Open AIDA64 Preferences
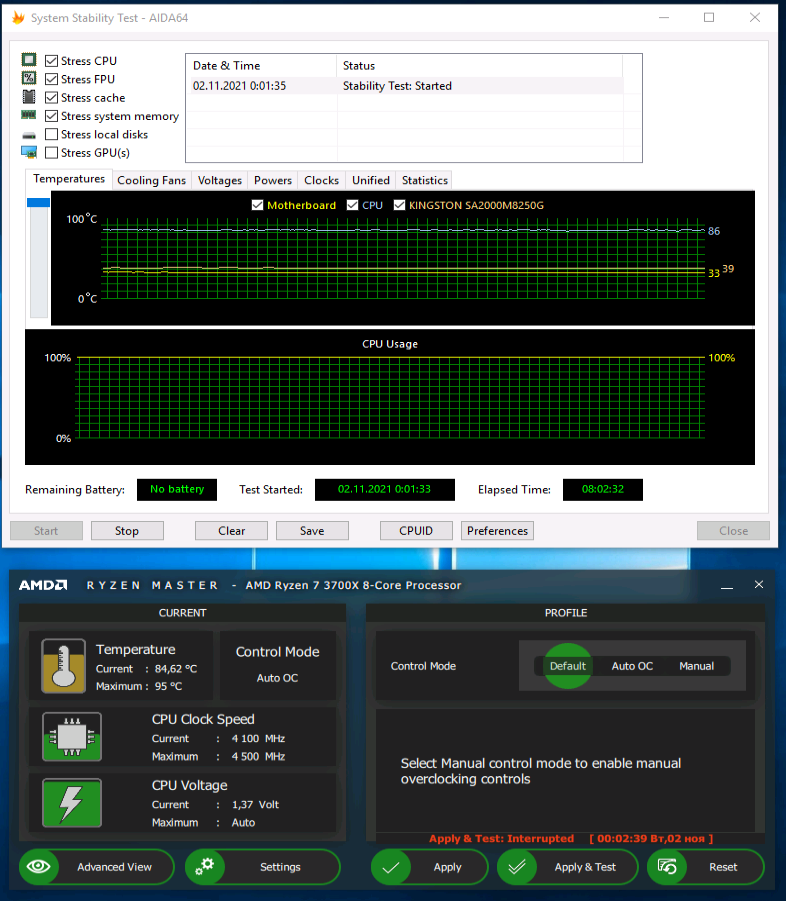The height and width of the screenshot is (901, 786). tap(498, 531)
